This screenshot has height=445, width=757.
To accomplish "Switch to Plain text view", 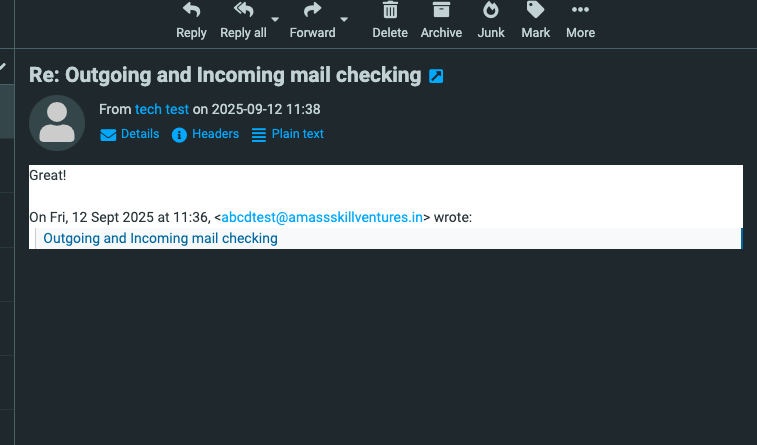I will coord(288,134).
